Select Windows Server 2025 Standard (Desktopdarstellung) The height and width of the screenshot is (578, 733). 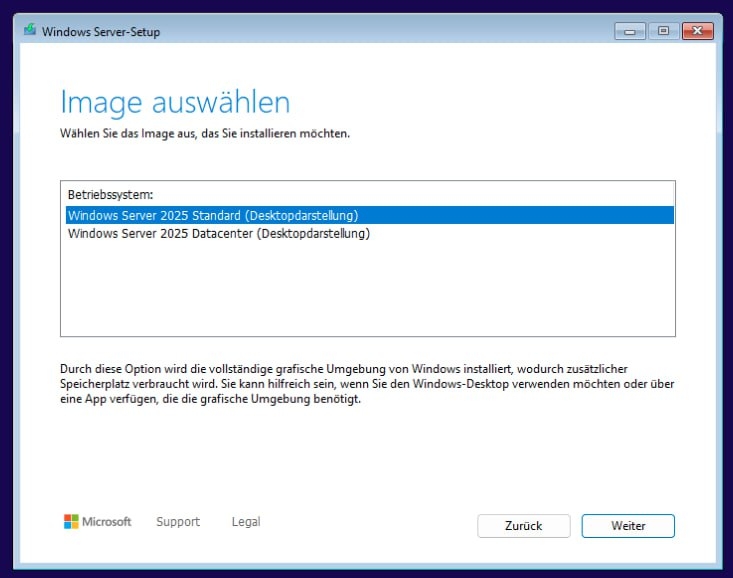click(x=369, y=215)
